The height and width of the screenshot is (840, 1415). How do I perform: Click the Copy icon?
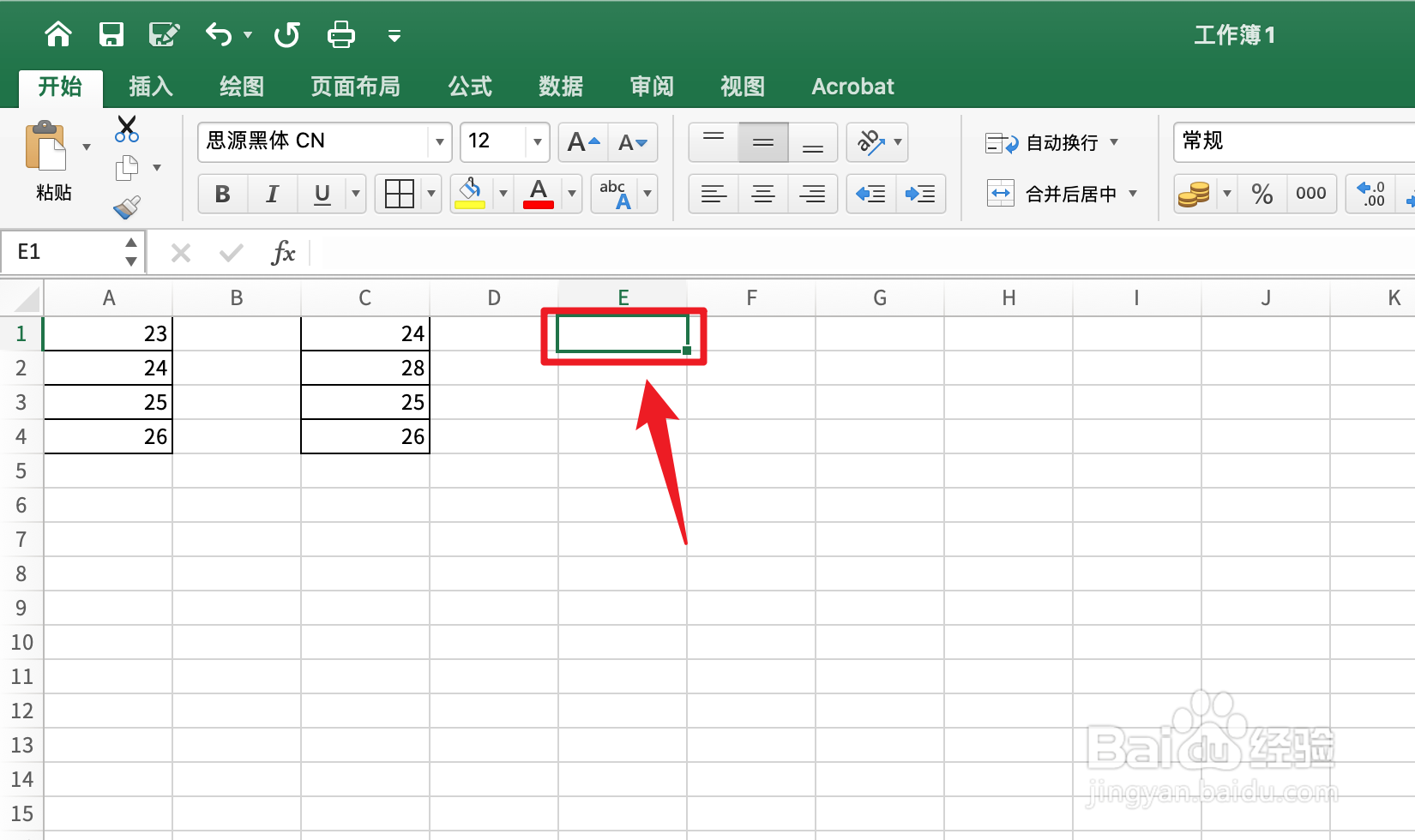click(127, 168)
